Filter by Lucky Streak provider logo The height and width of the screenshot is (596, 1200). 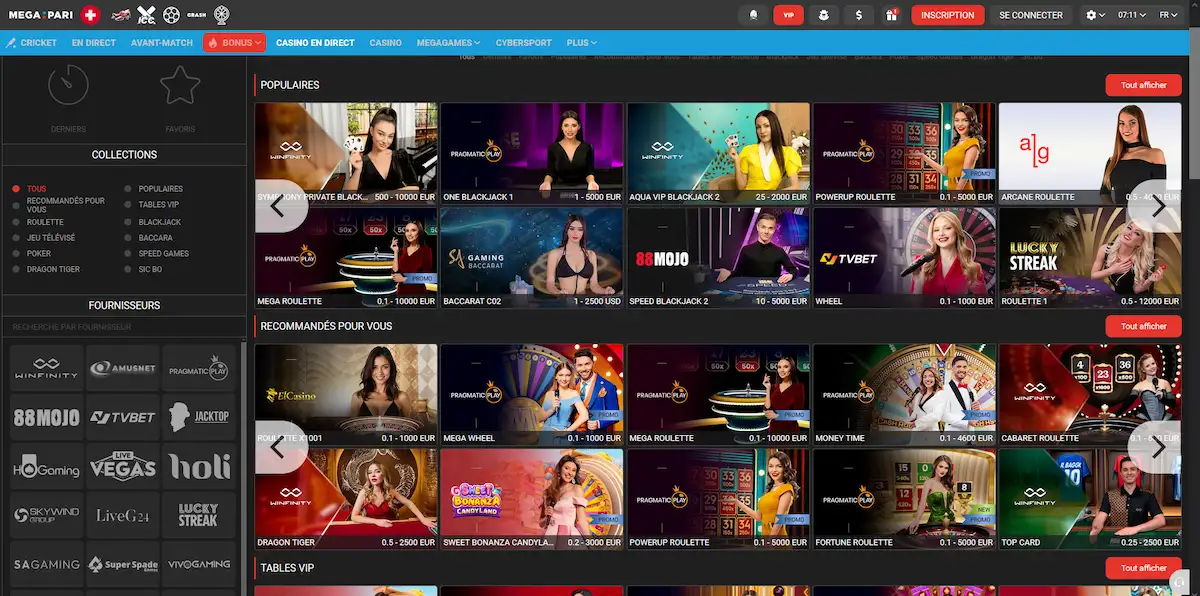(x=199, y=515)
